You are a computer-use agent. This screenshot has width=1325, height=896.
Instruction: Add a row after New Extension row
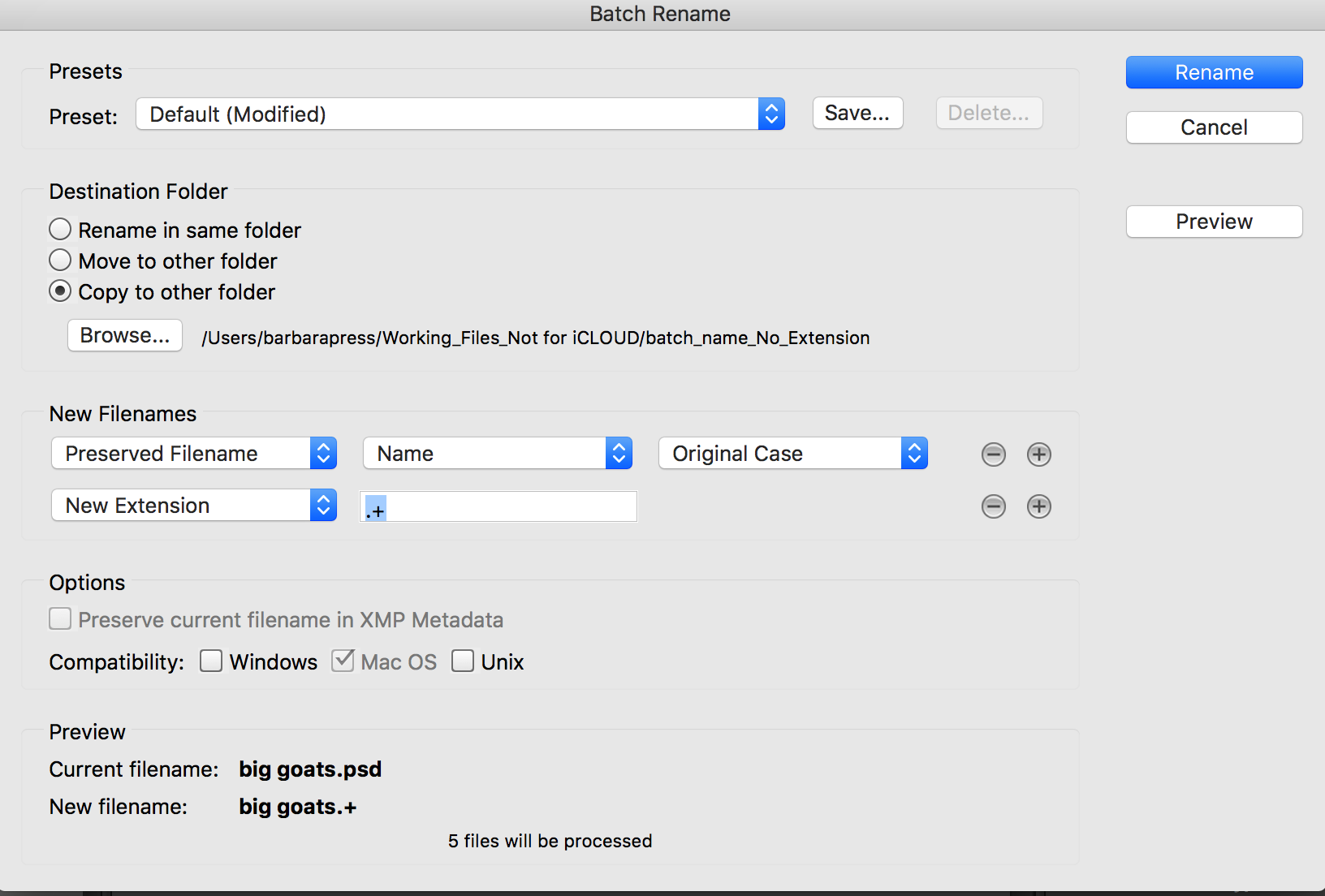[x=1038, y=506]
